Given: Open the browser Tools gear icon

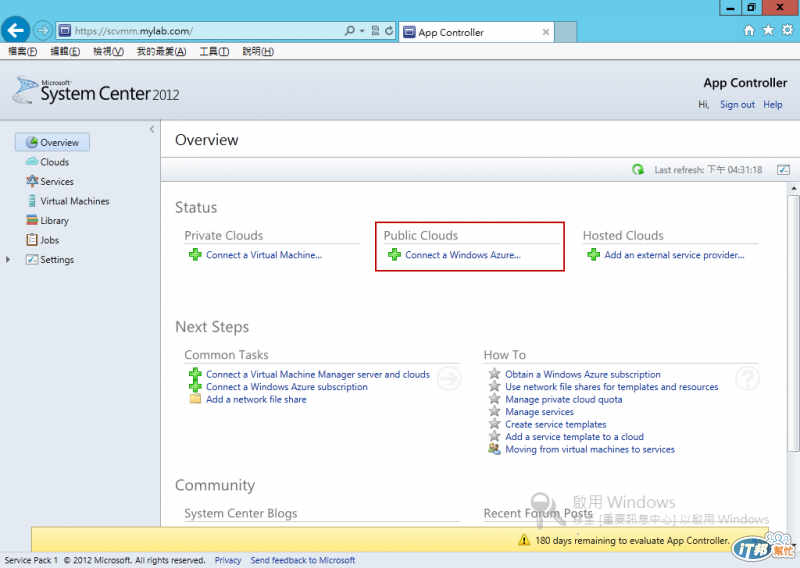Looking at the screenshot, I should 787,30.
